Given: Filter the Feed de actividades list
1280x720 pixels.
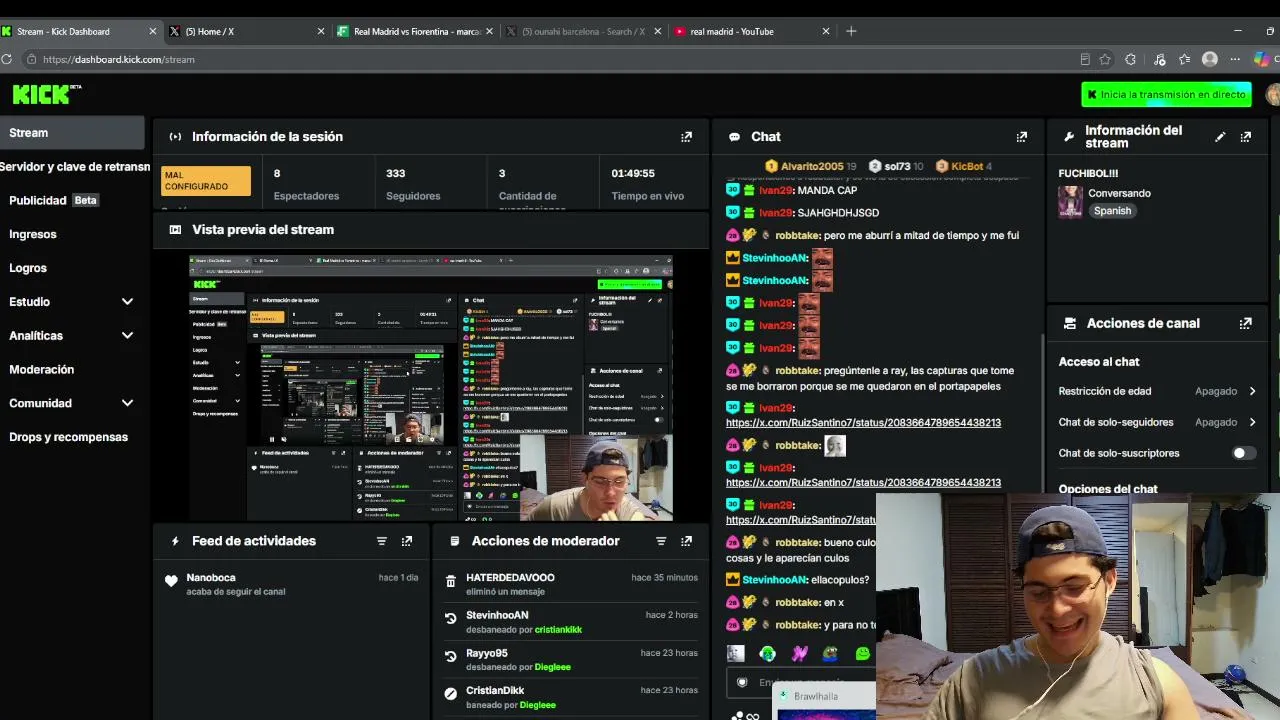Looking at the screenshot, I should 381,541.
